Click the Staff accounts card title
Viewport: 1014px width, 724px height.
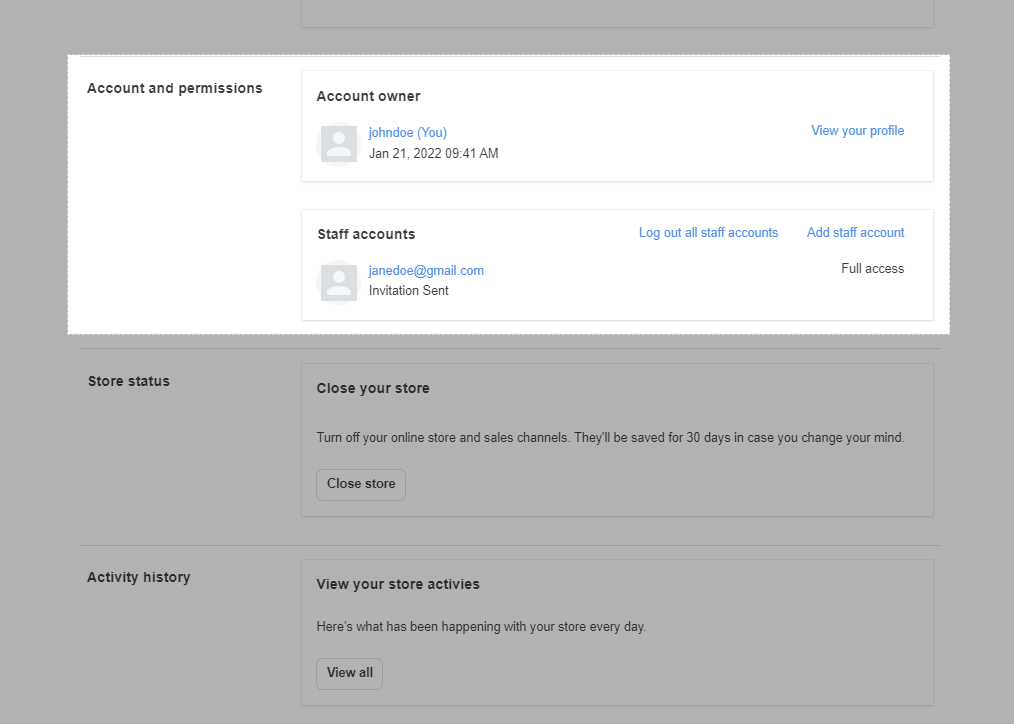(x=366, y=235)
